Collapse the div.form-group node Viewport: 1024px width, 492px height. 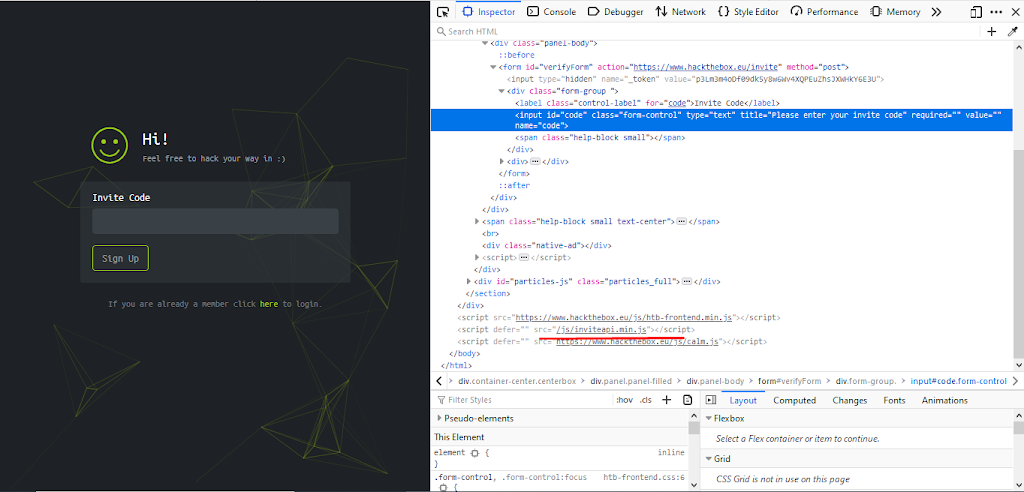[501, 91]
